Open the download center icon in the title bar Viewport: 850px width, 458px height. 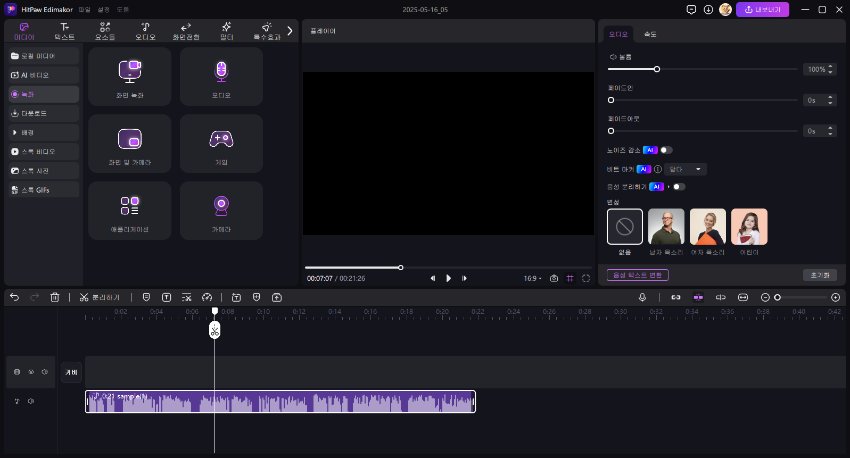coord(708,10)
